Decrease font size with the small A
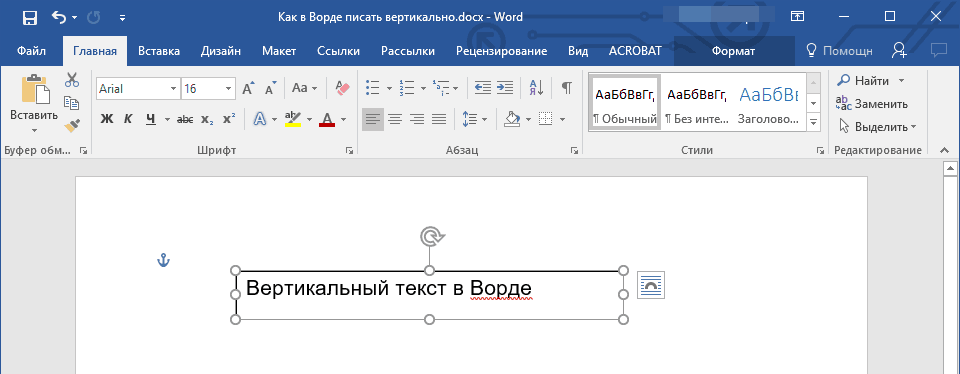 click(x=271, y=89)
